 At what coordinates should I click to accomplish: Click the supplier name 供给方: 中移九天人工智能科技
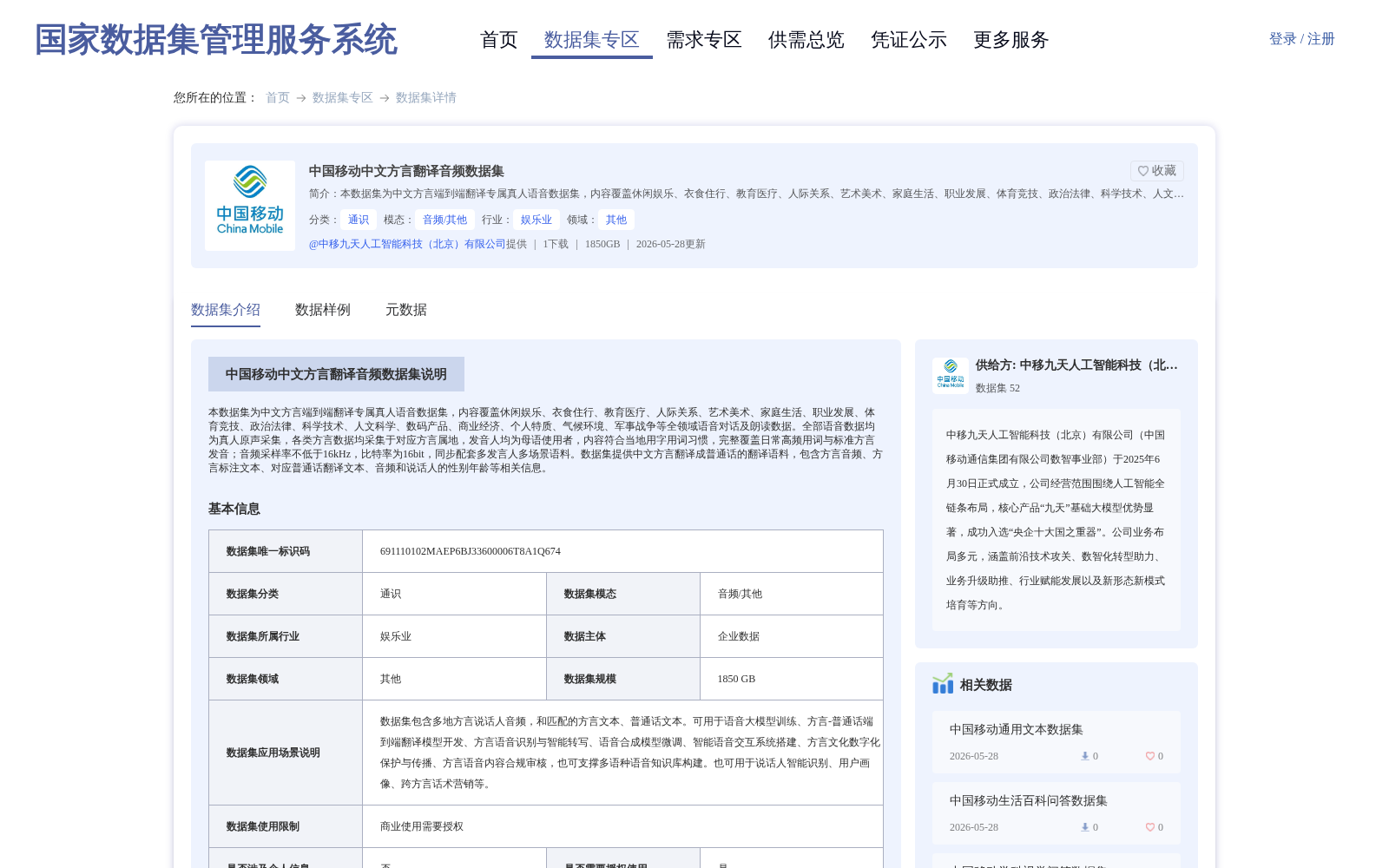(1076, 365)
